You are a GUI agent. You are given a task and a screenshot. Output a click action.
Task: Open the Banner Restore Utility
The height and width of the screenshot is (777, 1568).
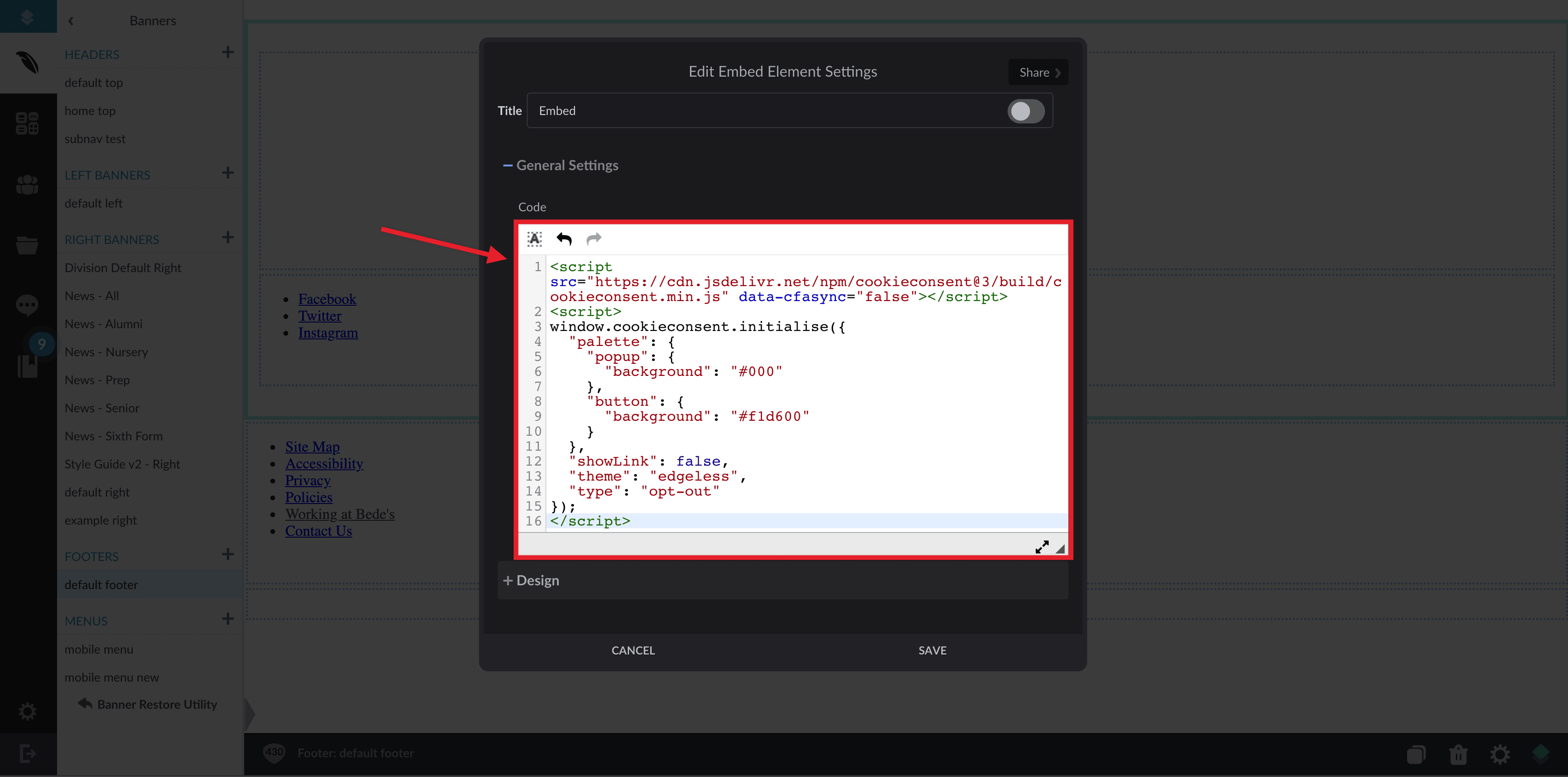click(148, 704)
